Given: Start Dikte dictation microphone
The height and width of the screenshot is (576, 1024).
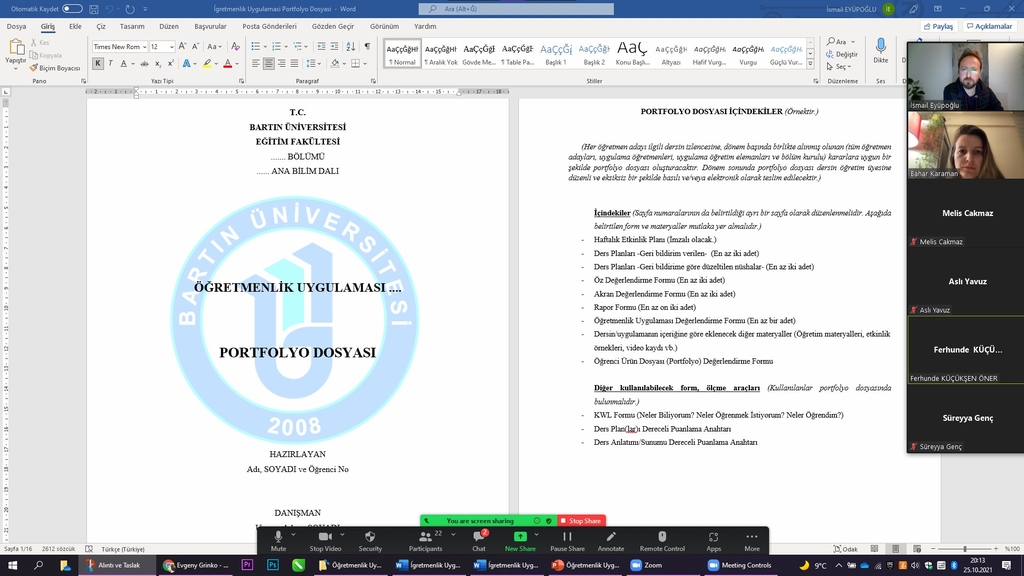Looking at the screenshot, I should 880,50.
